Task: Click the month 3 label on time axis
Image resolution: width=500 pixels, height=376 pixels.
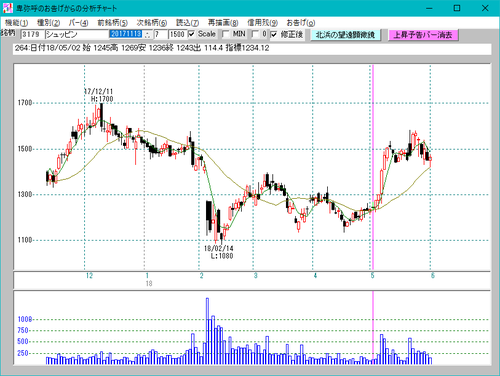Action: (x=256, y=276)
